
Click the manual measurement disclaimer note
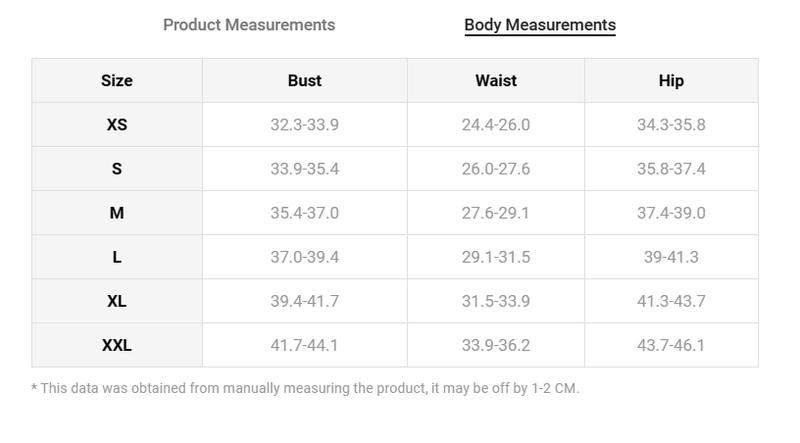click(305, 388)
